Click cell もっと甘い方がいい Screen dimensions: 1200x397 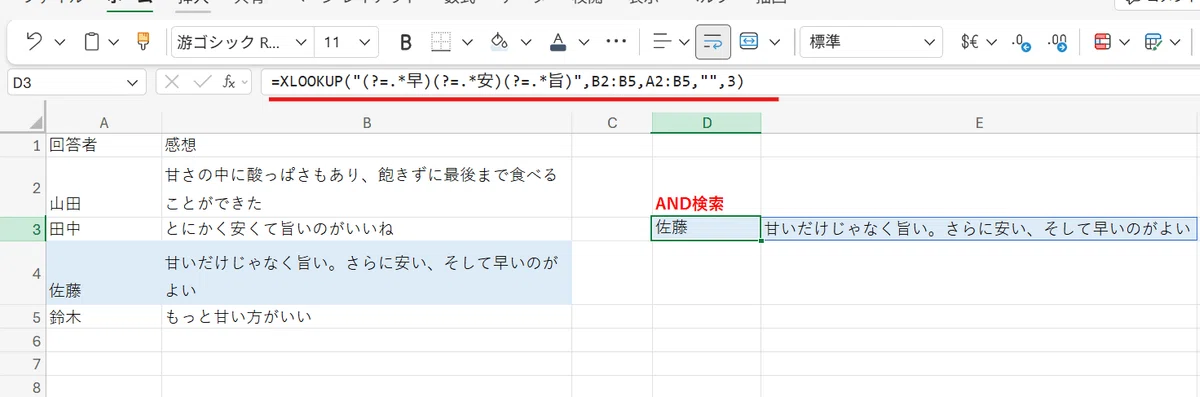(x=367, y=317)
